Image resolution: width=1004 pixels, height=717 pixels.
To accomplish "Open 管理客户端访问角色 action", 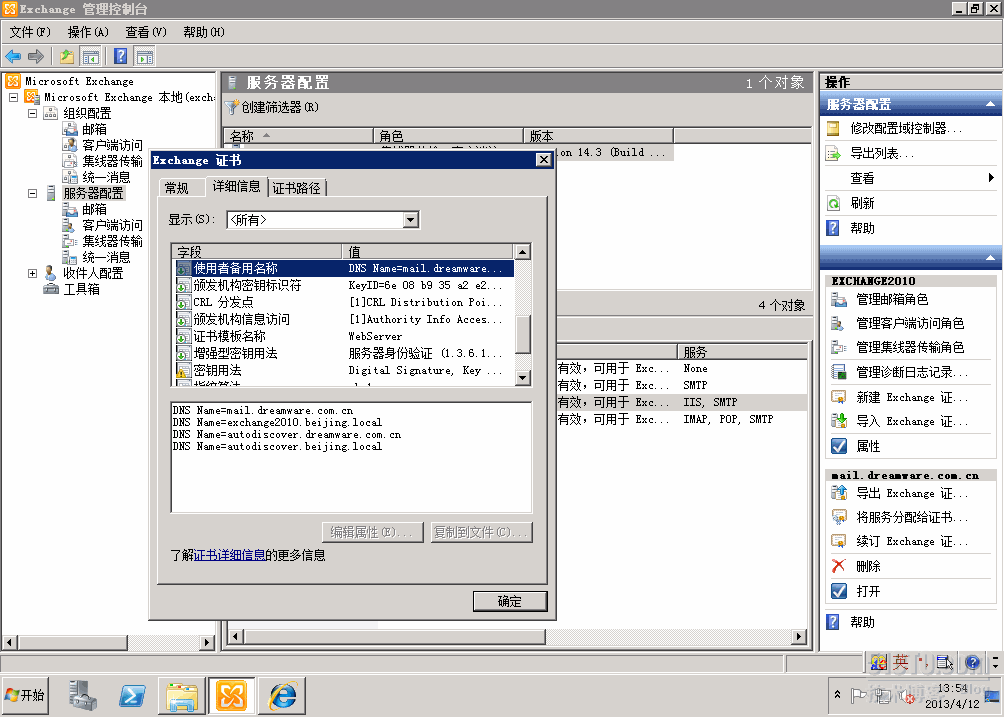I will tap(910, 323).
